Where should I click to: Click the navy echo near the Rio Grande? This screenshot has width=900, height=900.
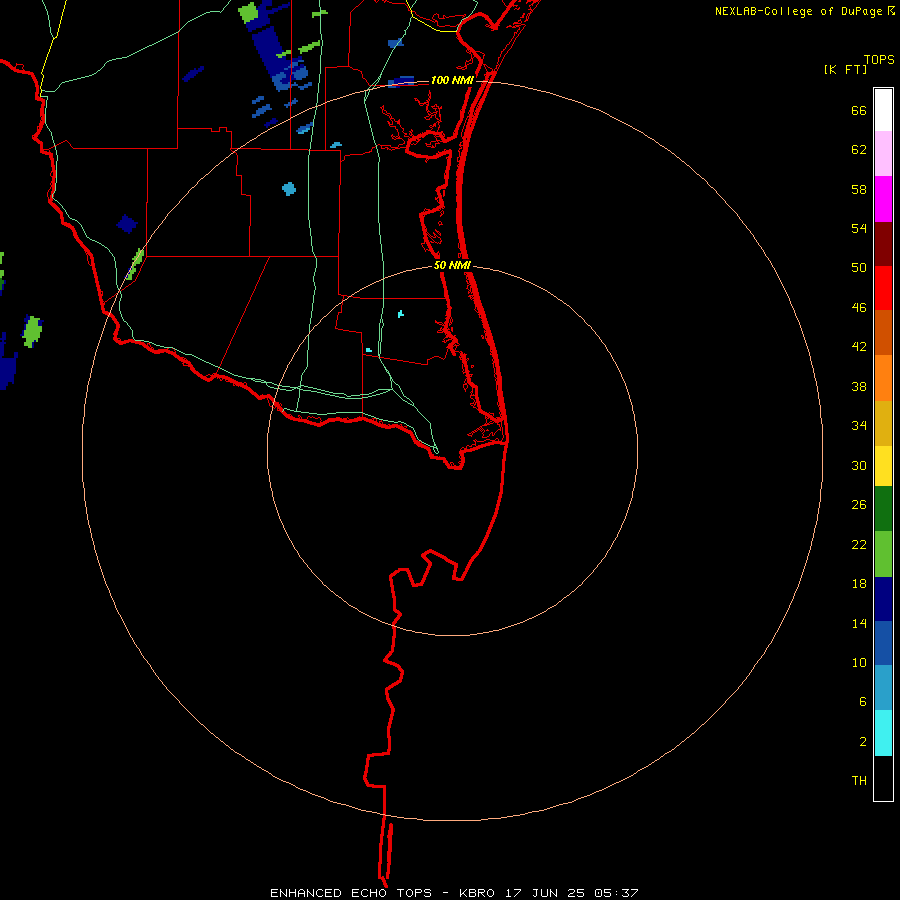[x=127, y=223]
